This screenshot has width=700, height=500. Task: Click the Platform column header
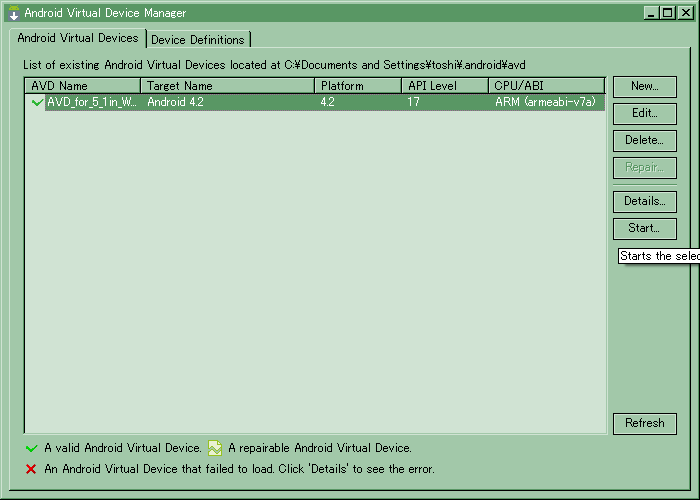tap(358, 86)
